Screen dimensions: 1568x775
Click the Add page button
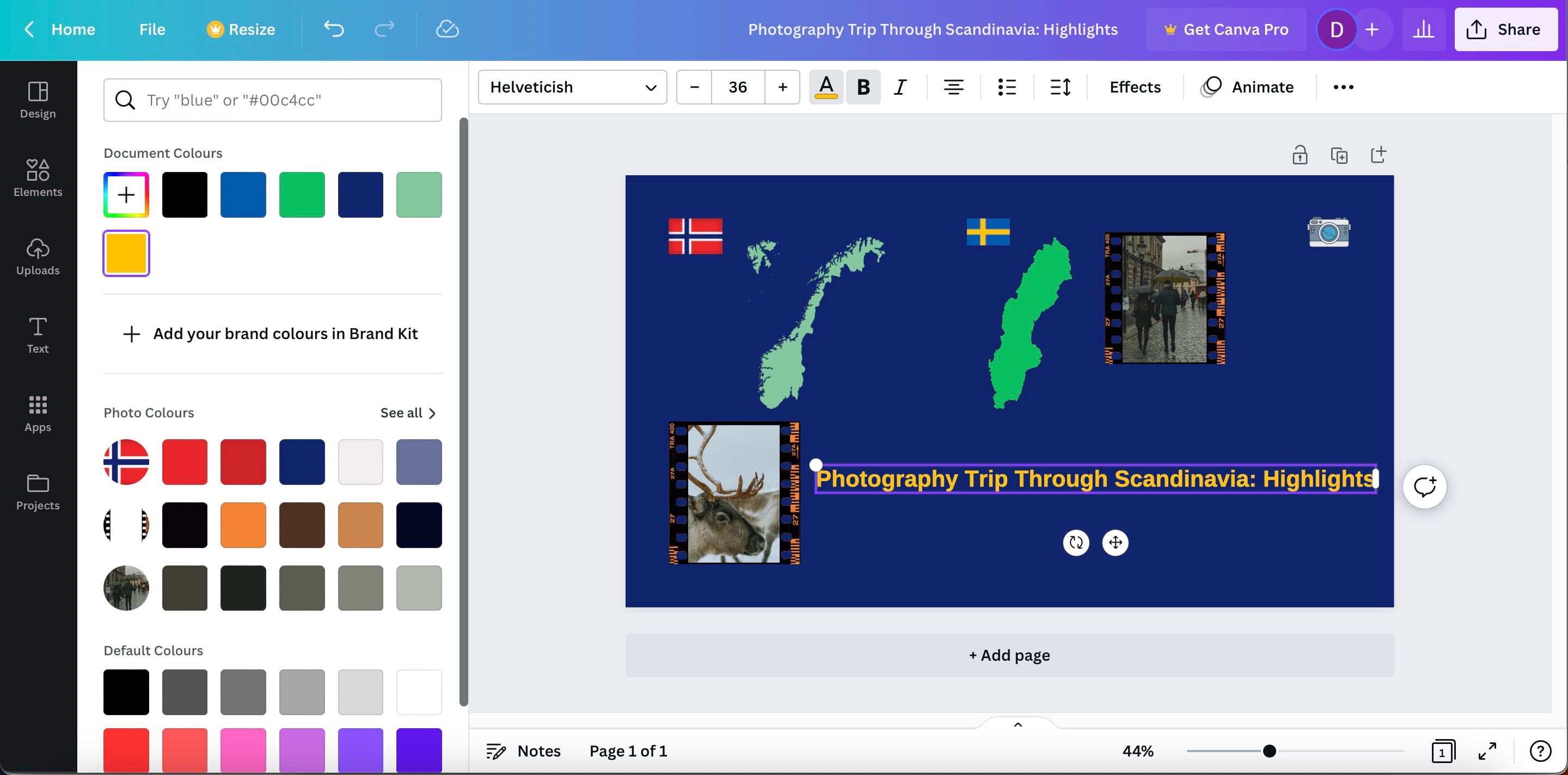tap(1009, 655)
